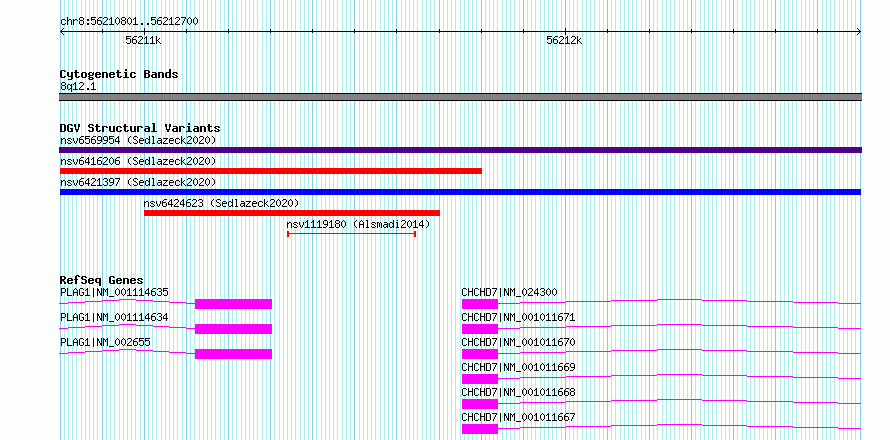Select the nsv6416206 red variant bar
Image resolution: width=890 pixels, height=440 pixels.
pyautogui.click(x=271, y=171)
